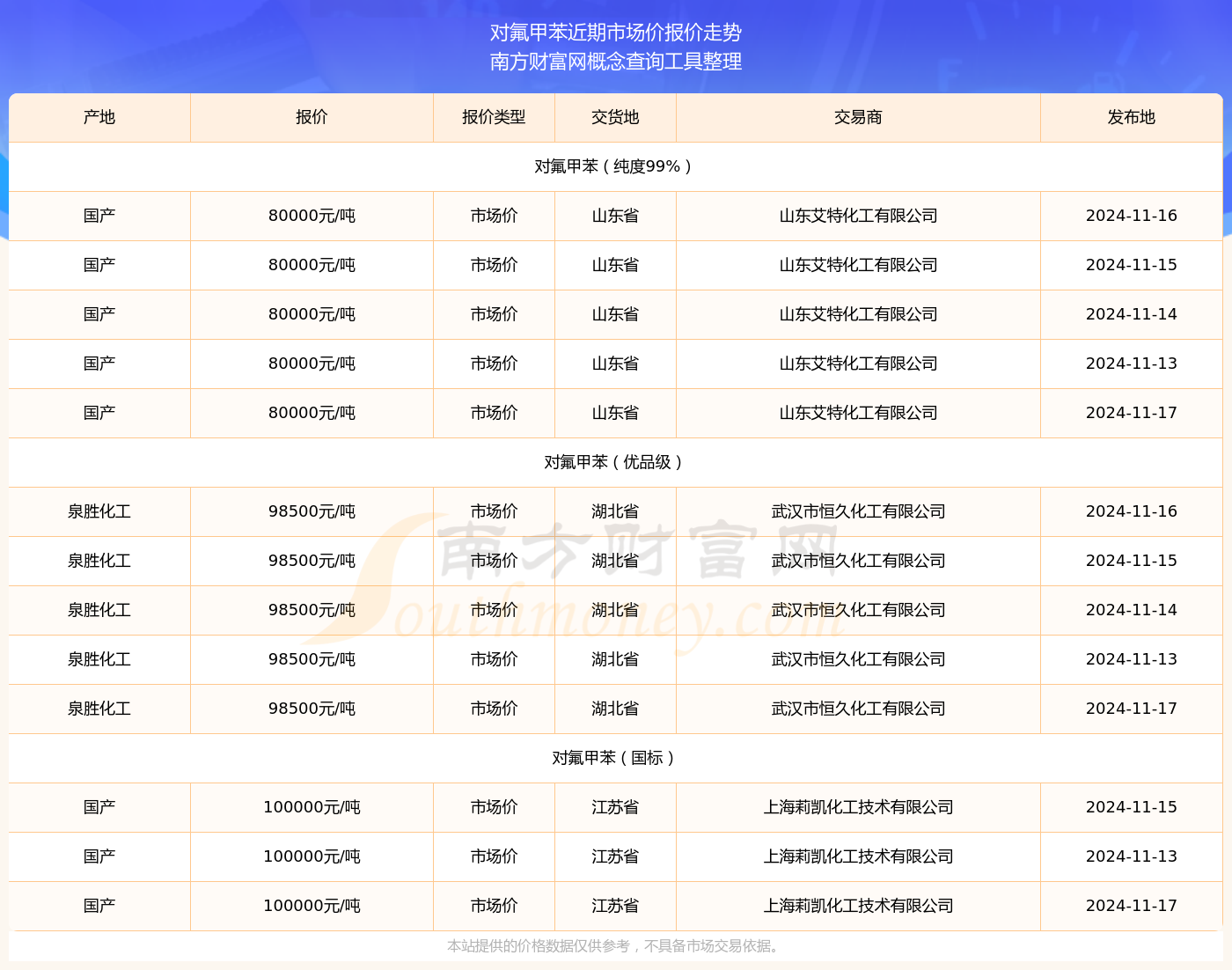Click 武汉市恒久化工有限公司 in the 2024-11-14 row
This screenshot has width=1232, height=970.
[858, 610]
